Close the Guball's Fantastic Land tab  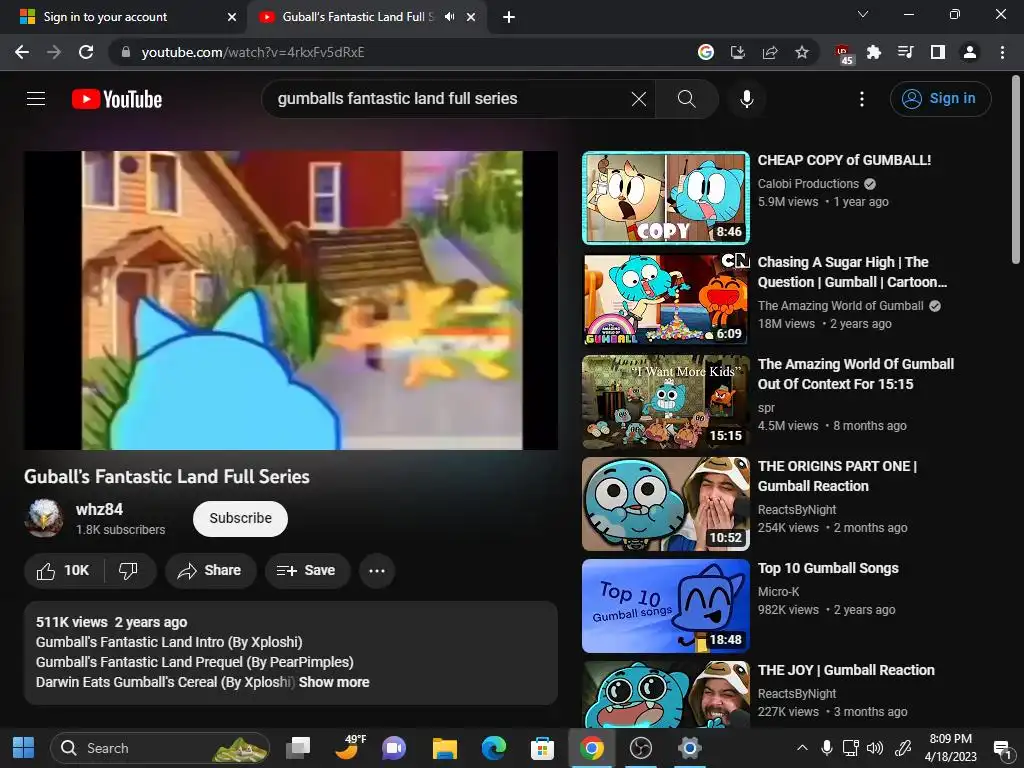471,17
